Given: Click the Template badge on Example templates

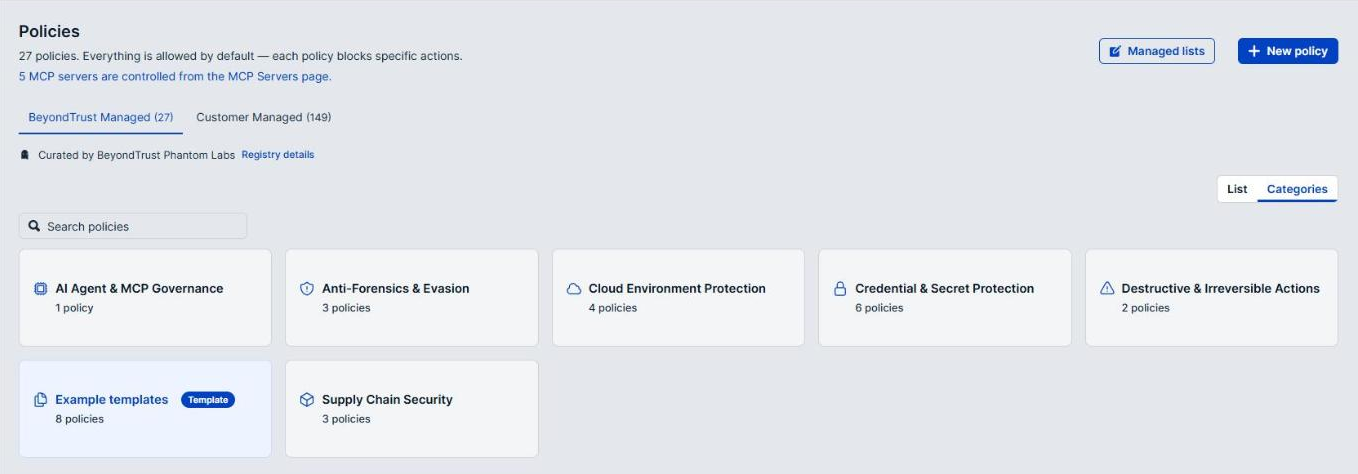Looking at the screenshot, I should tap(208, 399).
